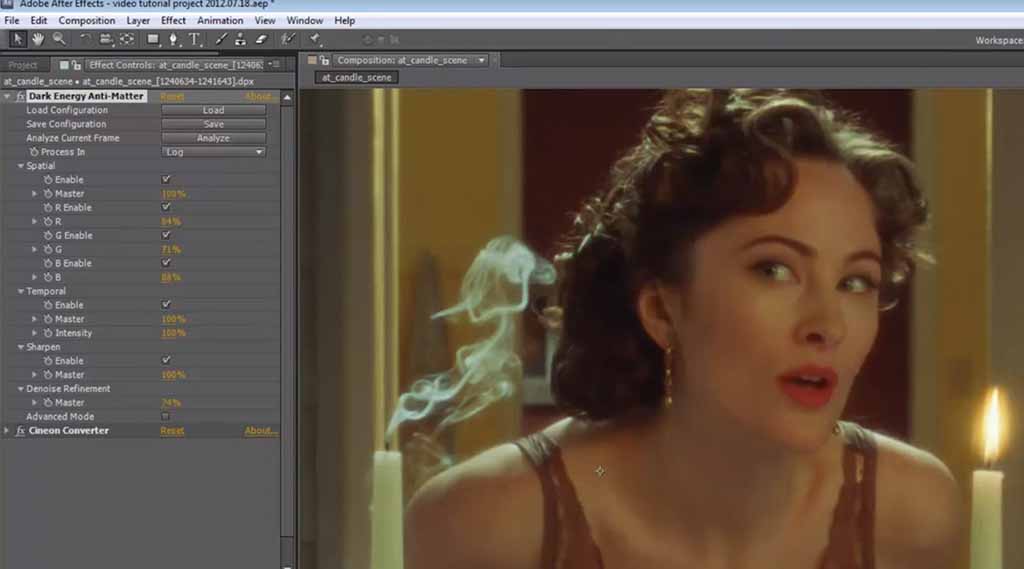Select the Selection arrow tool
Image resolution: width=1024 pixels, height=569 pixels.
[17, 39]
